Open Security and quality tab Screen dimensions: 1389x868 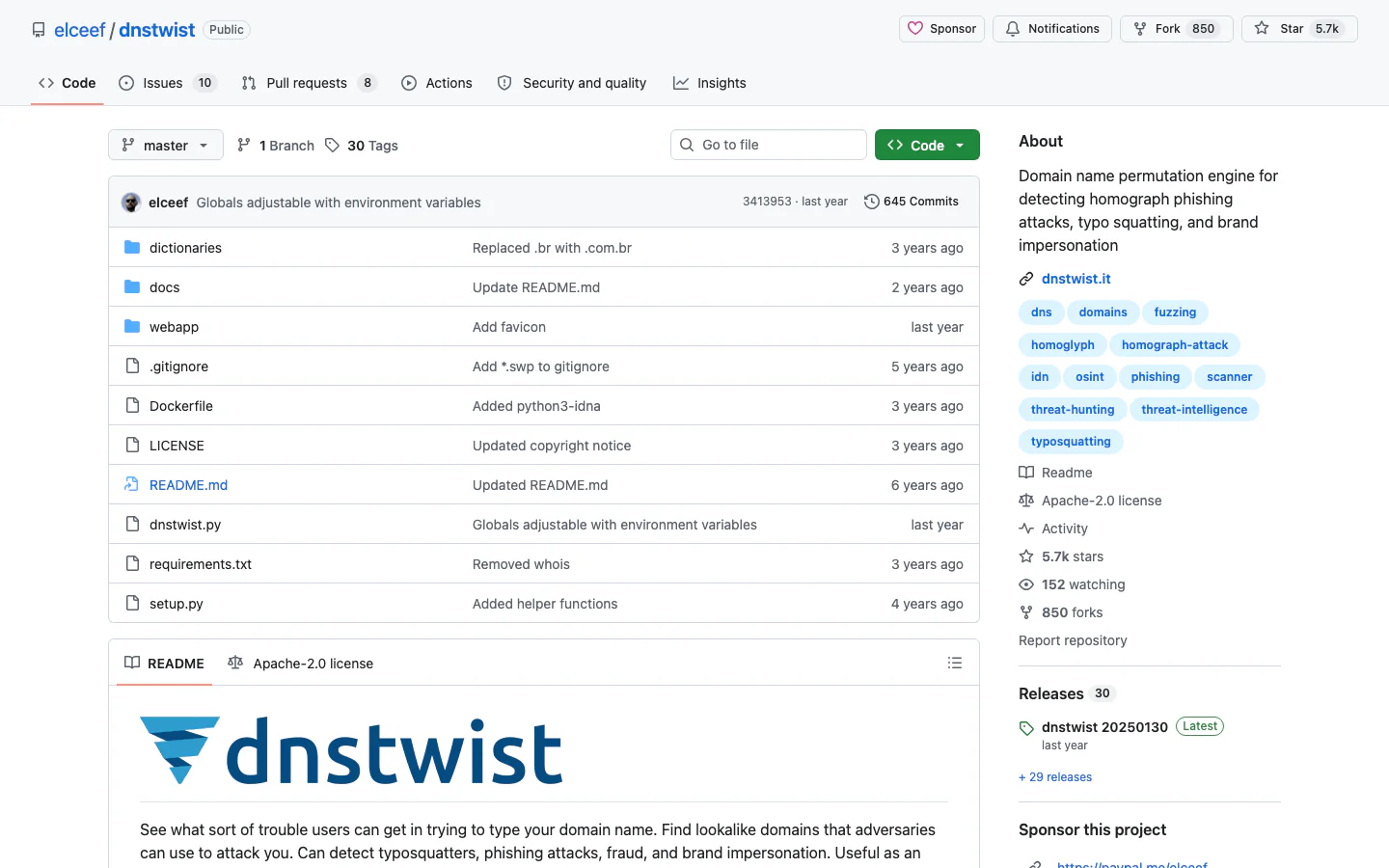[x=572, y=83]
